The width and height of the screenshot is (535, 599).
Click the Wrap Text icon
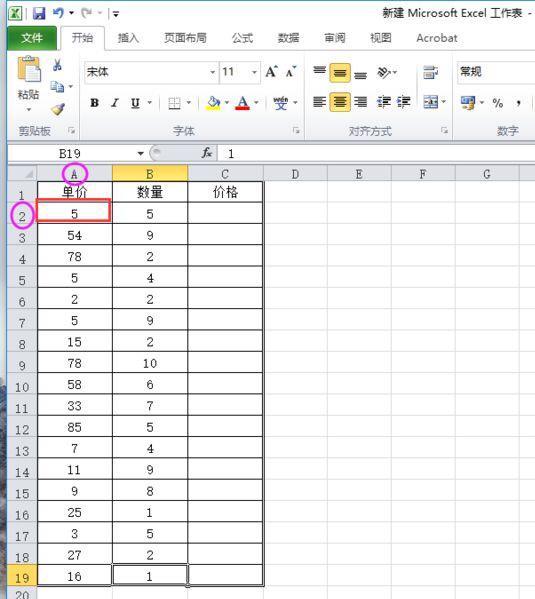tap(430, 72)
